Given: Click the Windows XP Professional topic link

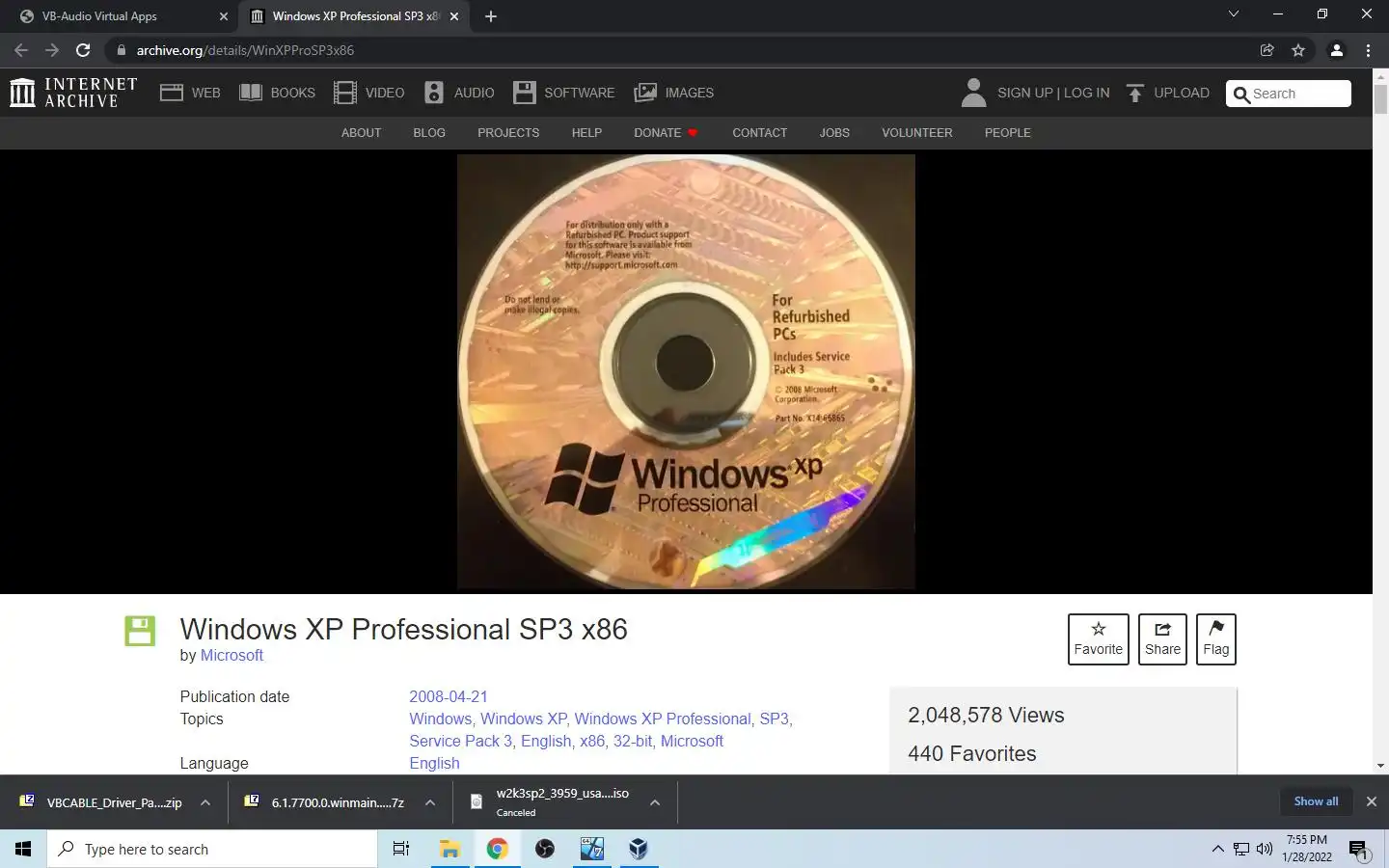Looking at the screenshot, I should click(x=663, y=719).
